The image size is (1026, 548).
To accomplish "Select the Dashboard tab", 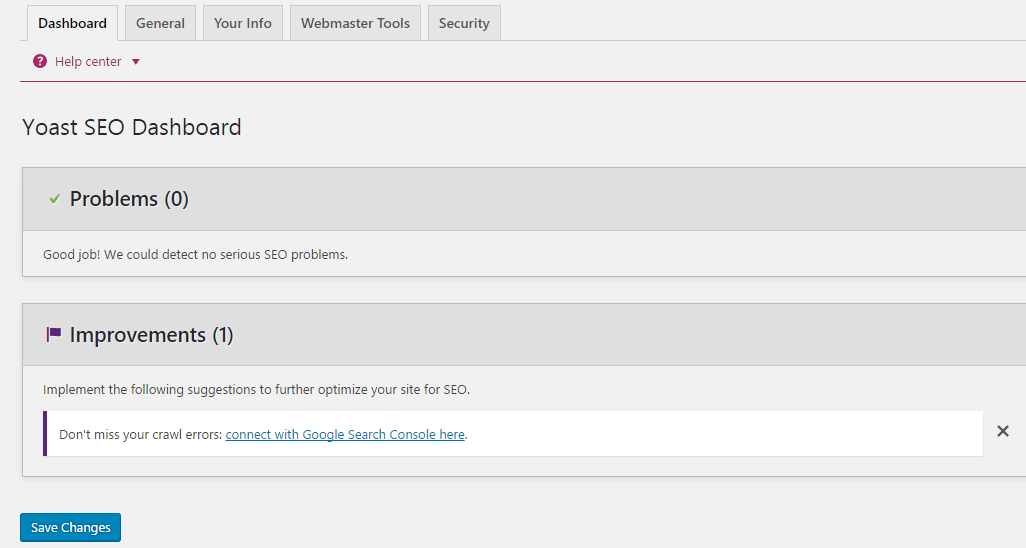I will click(x=72, y=23).
